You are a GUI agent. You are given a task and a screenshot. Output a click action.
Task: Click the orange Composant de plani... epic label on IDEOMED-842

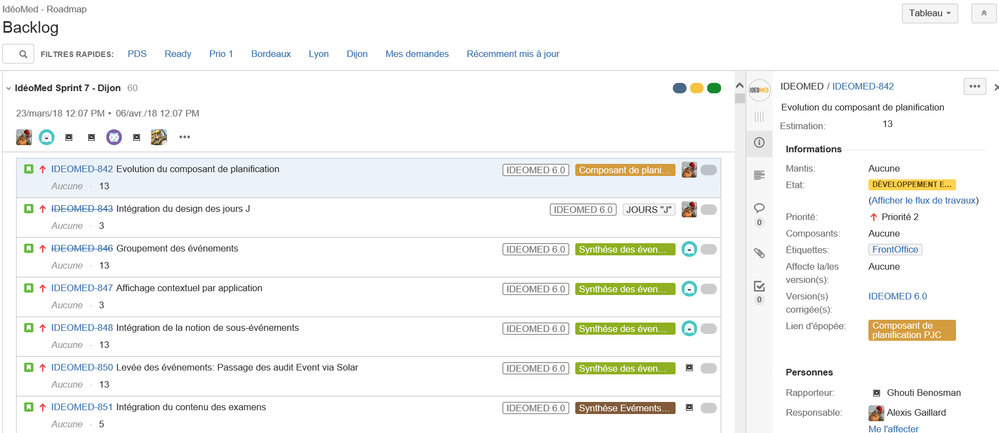pos(625,170)
